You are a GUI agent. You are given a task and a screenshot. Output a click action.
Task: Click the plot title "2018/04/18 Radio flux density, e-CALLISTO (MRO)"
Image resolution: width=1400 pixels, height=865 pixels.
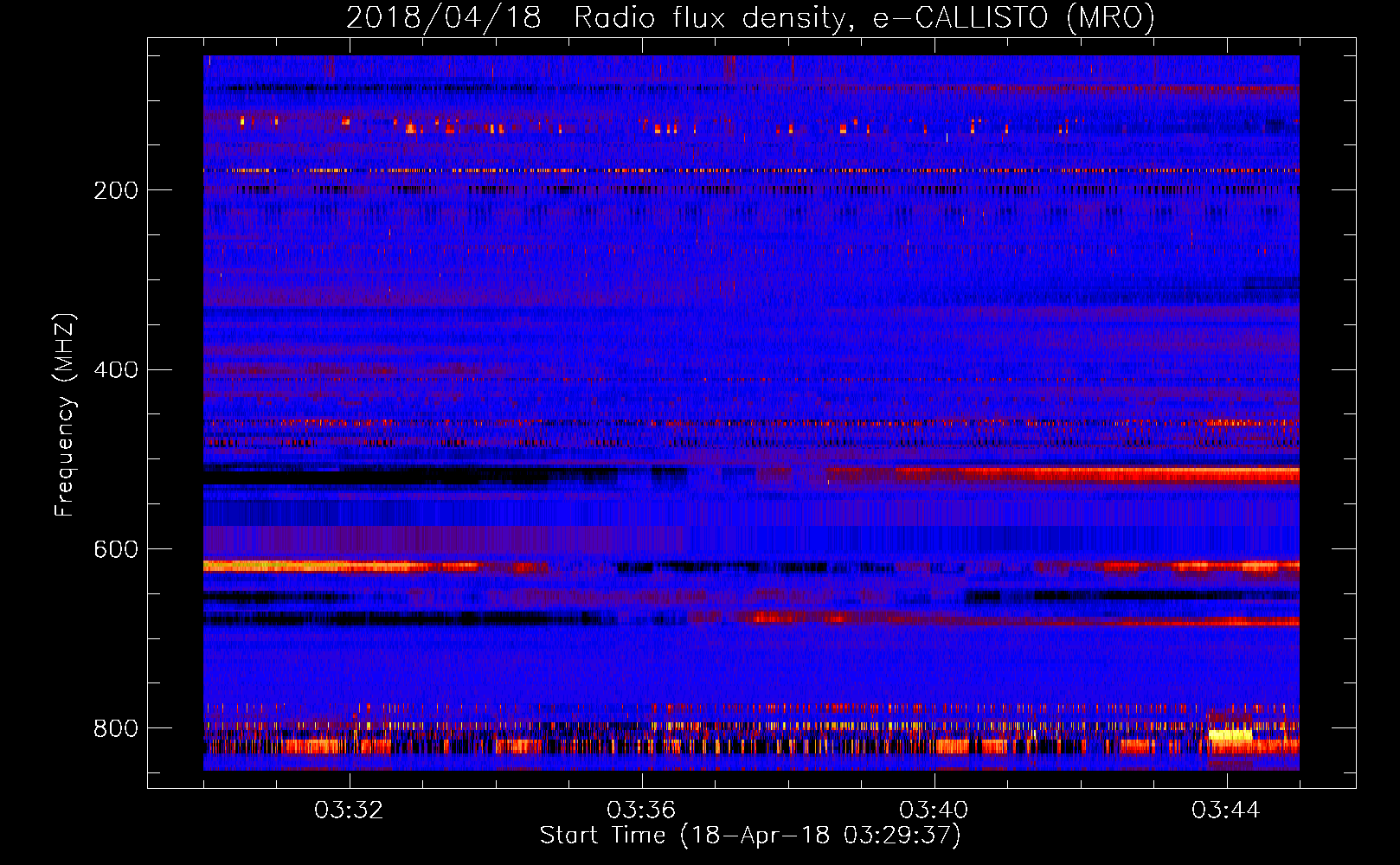click(750, 17)
